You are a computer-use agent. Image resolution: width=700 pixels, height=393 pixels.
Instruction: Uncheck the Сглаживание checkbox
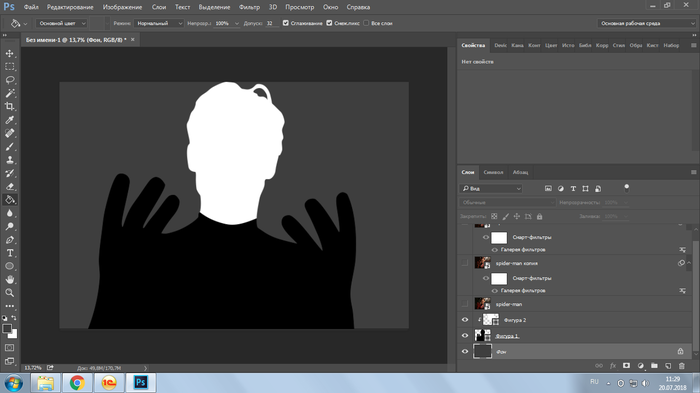pyautogui.click(x=286, y=23)
